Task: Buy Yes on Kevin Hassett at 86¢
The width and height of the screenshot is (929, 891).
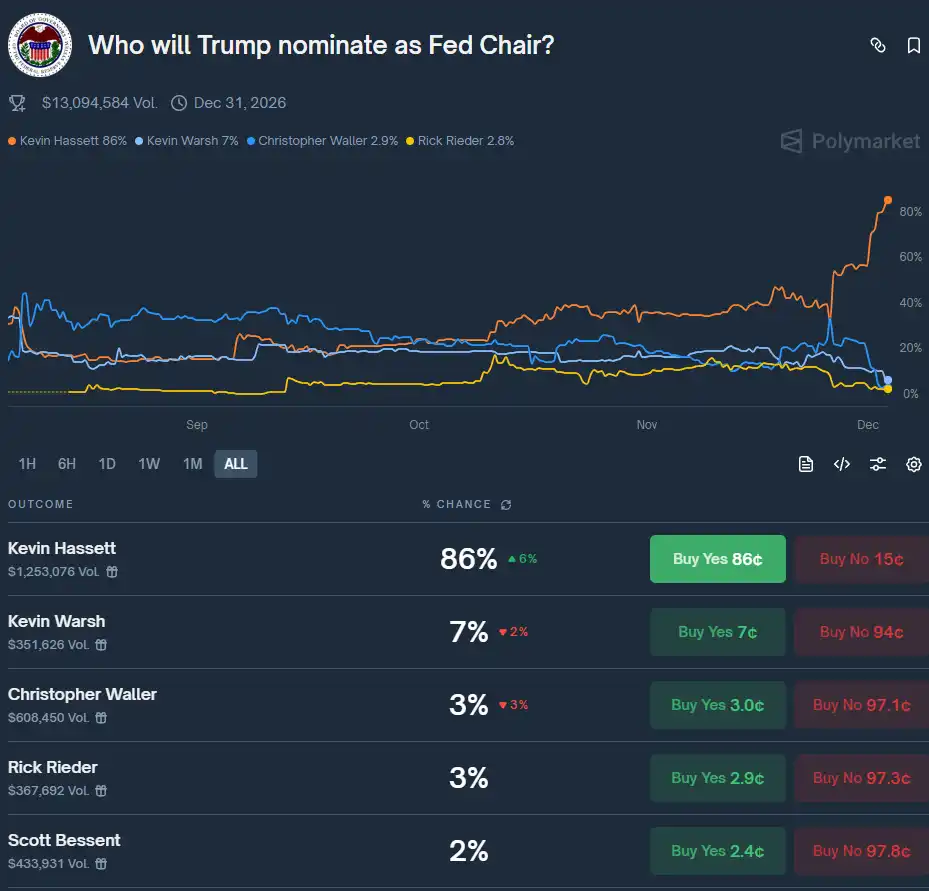Action: (x=717, y=559)
